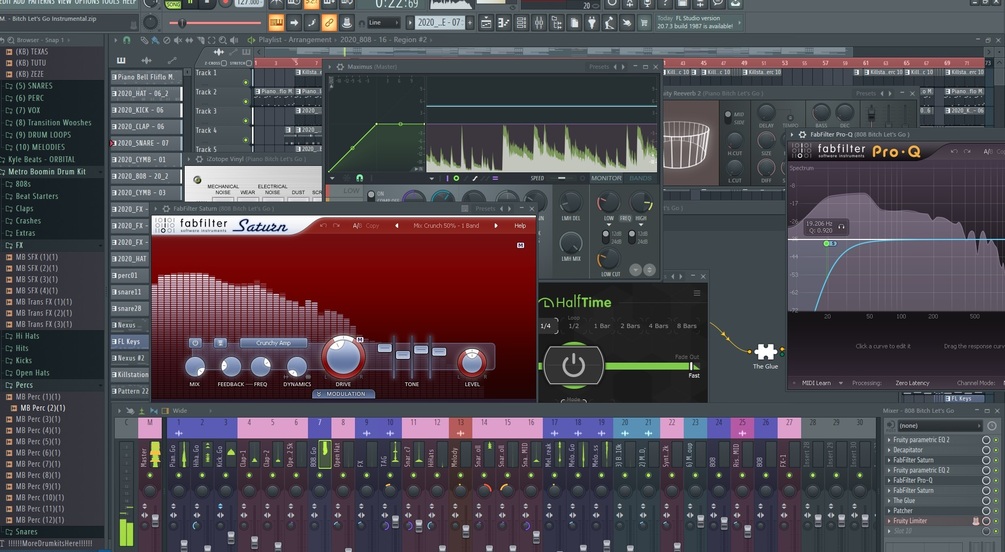The image size is (1005, 552).
Task: Click the Pro-Q band solo headphone icon
Action: 841,226
